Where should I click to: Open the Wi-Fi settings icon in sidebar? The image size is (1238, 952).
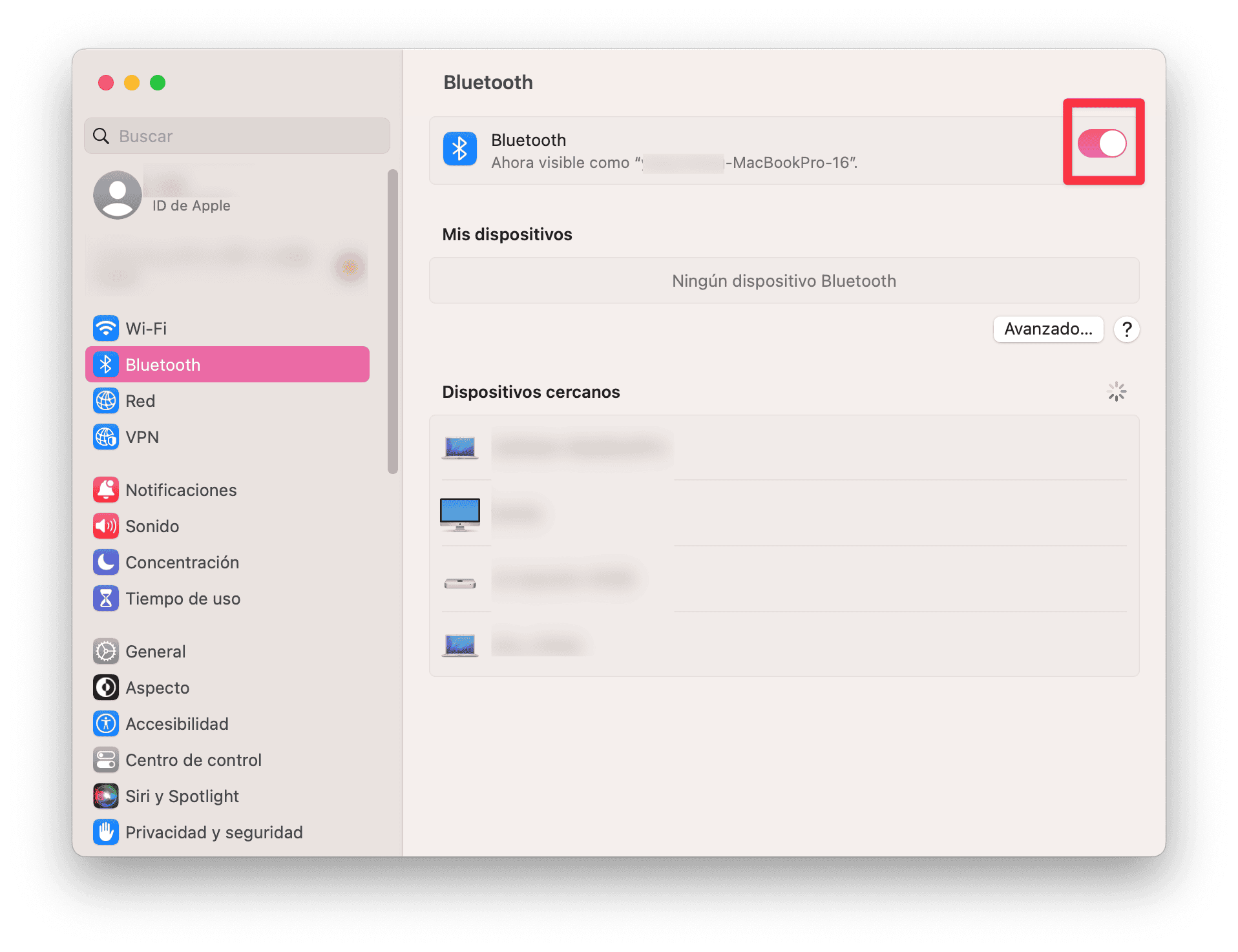(106, 328)
